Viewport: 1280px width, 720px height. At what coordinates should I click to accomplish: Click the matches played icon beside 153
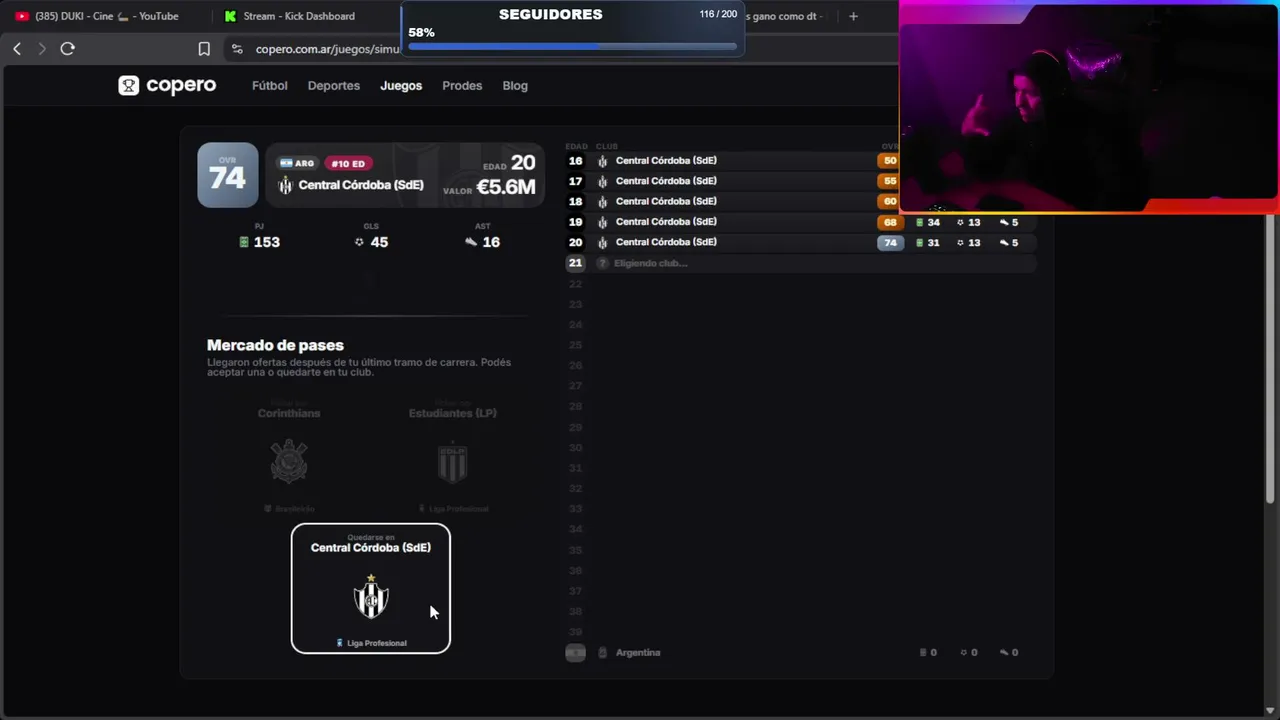point(244,242)
